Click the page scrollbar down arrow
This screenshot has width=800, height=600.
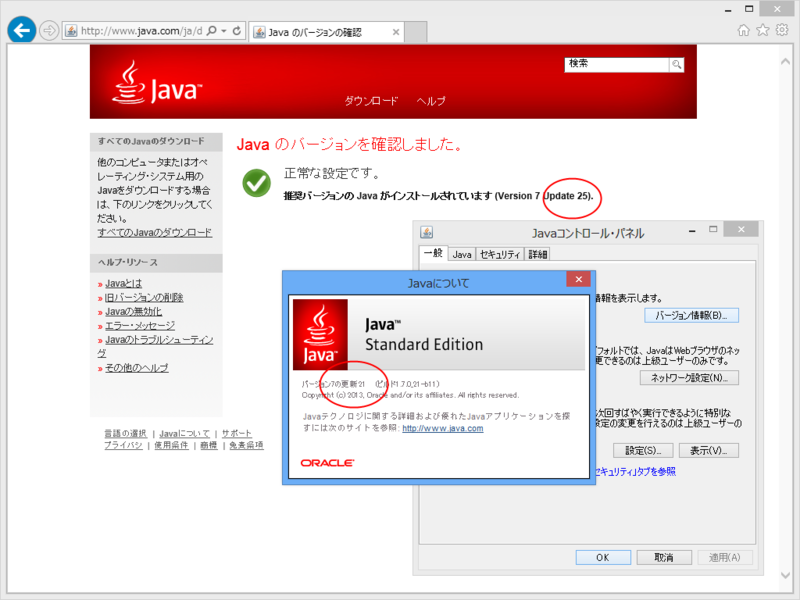(x=785, y=575)
